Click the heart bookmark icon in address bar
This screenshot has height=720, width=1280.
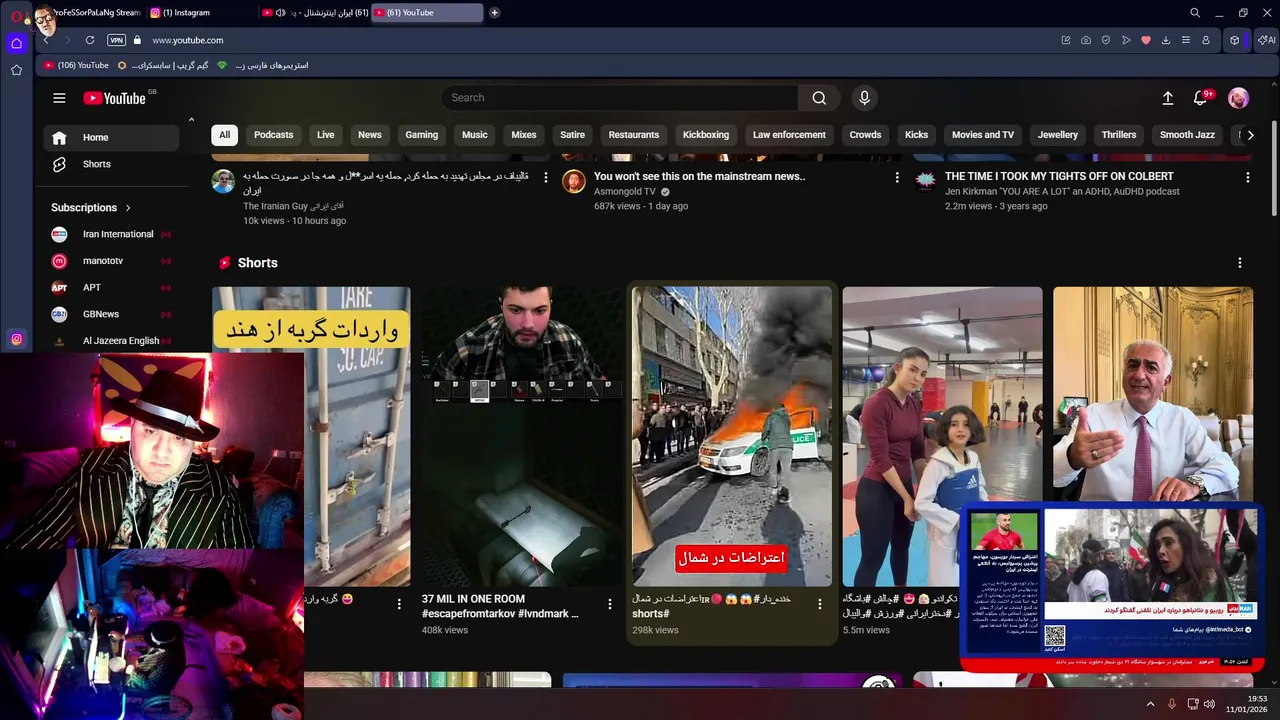click(1146, 40)
